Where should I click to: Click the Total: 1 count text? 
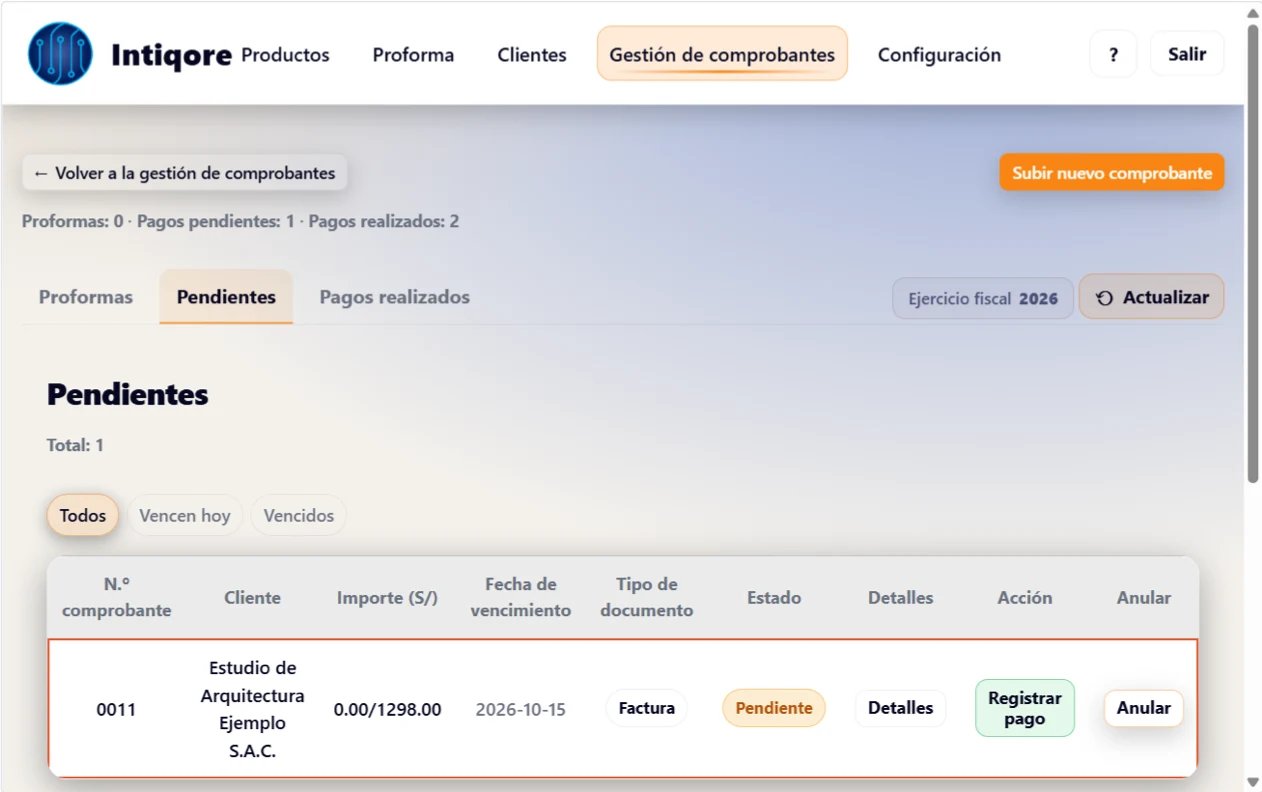point(75,445)
